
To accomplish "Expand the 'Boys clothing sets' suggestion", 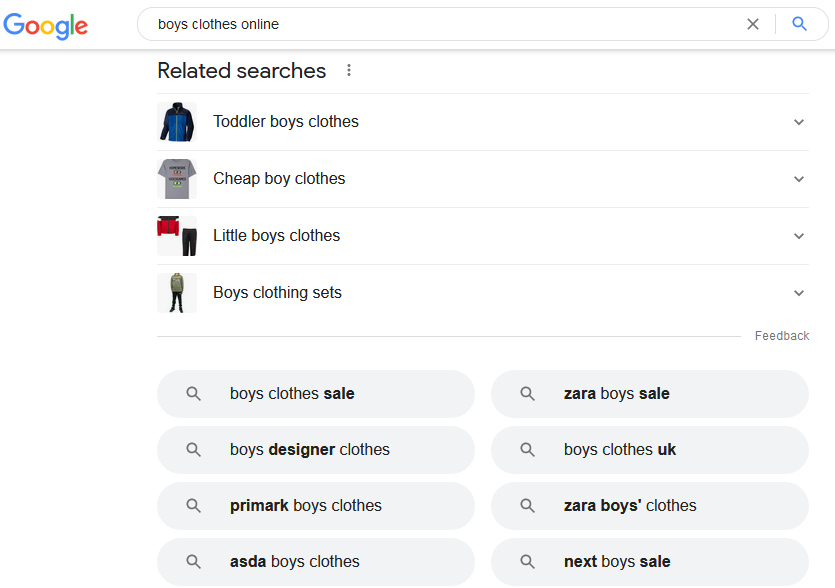I will (799, 292).
